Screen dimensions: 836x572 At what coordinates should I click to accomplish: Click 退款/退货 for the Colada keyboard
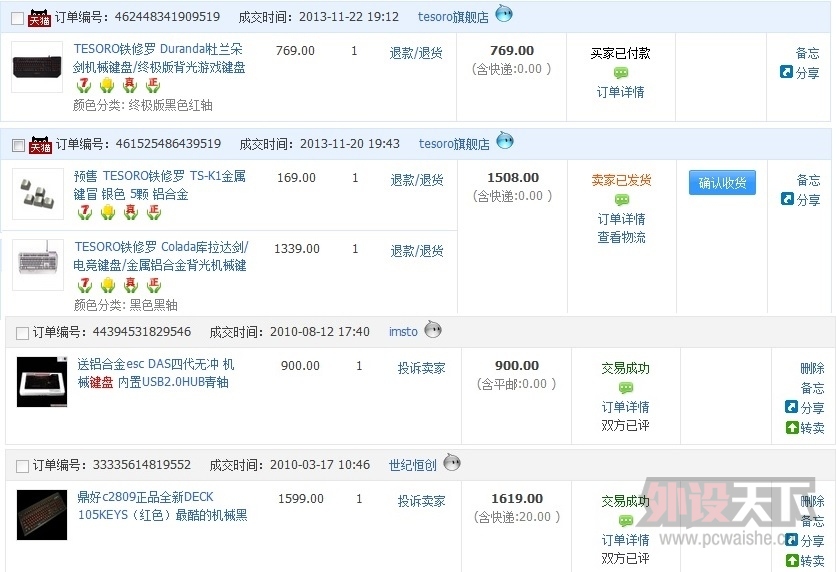click(417, 251)
